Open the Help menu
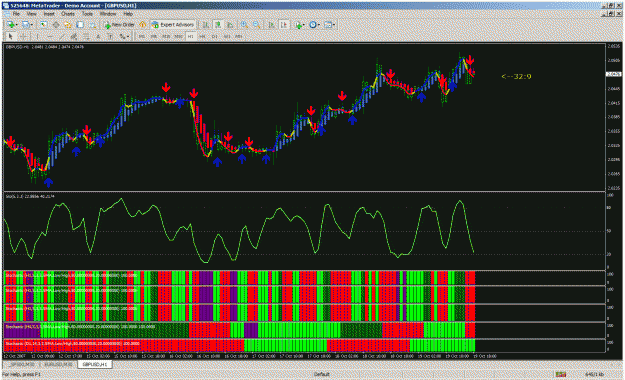625x380 pixels. (x=128, y=14)
